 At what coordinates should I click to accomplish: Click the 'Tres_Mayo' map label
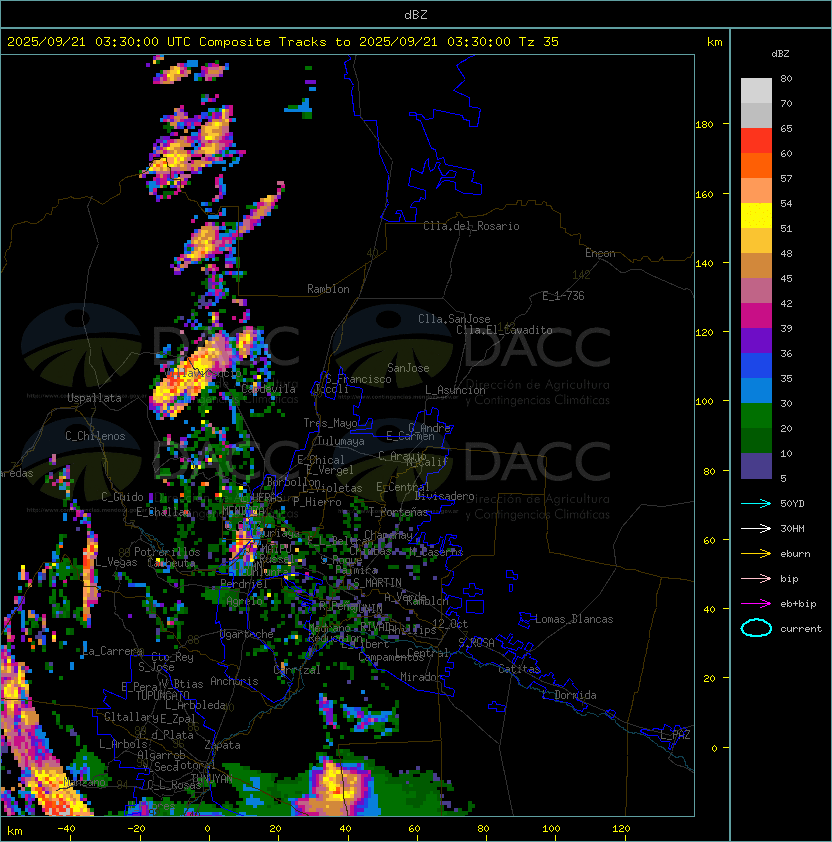coord(330,423)
